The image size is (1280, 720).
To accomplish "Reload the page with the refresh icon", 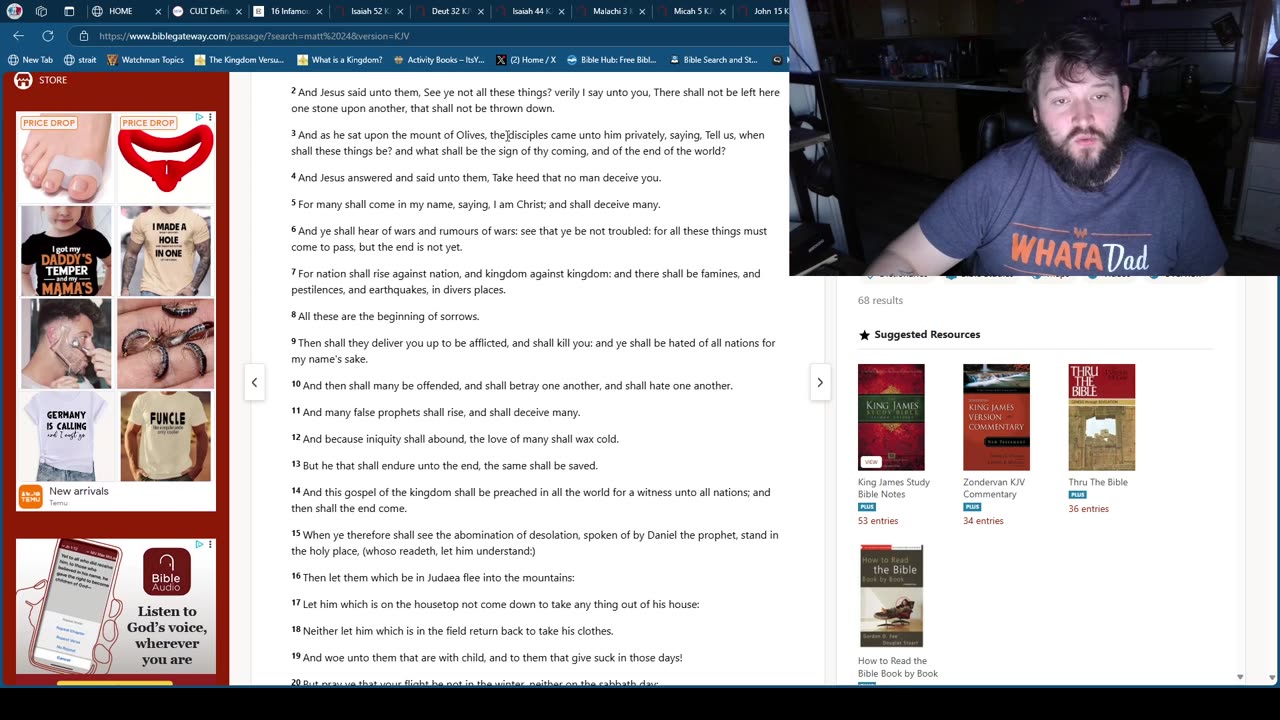I will coord(47,36).
